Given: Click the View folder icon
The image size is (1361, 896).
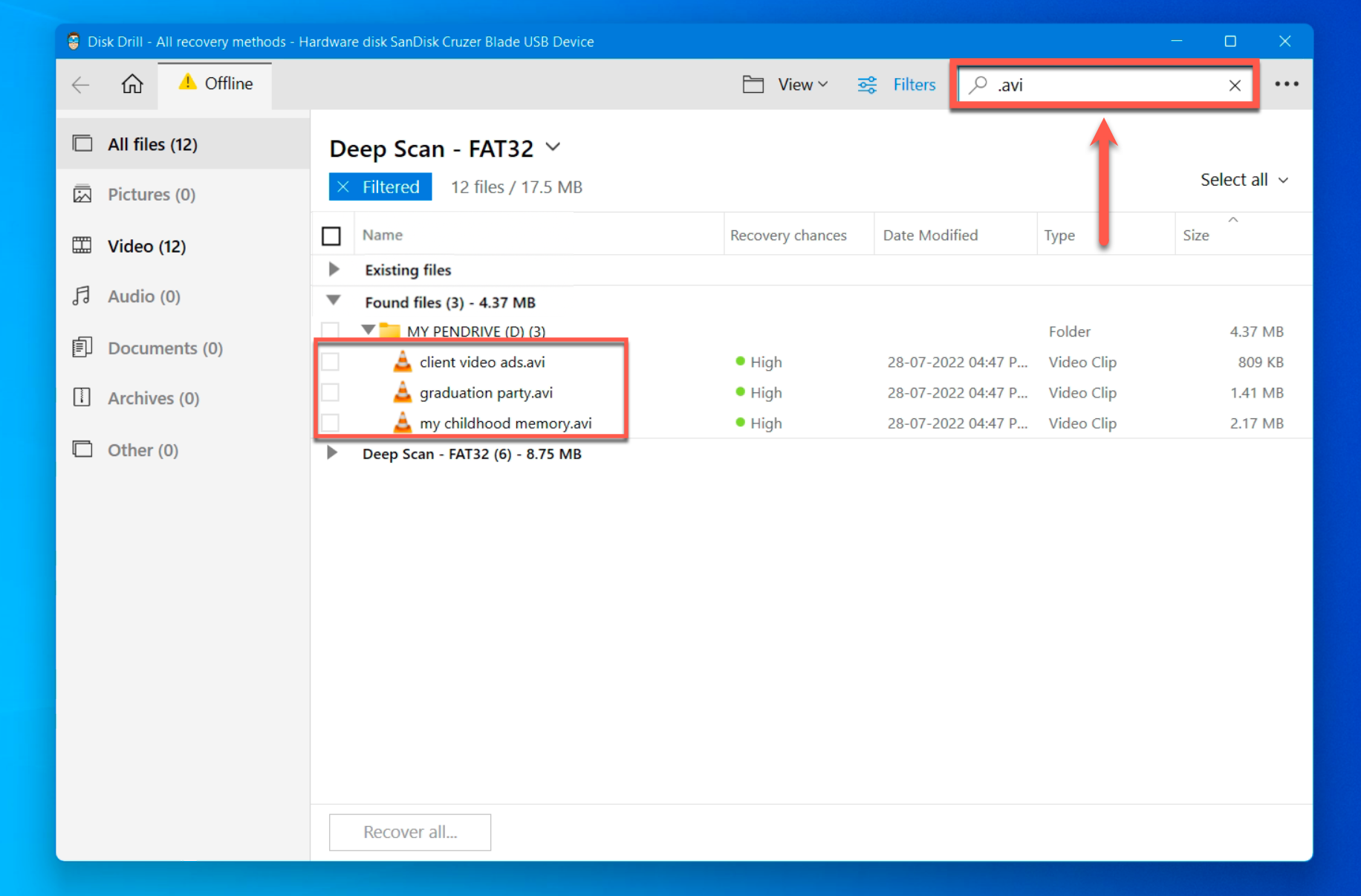Looking at the screenshot, I should 753,85.
